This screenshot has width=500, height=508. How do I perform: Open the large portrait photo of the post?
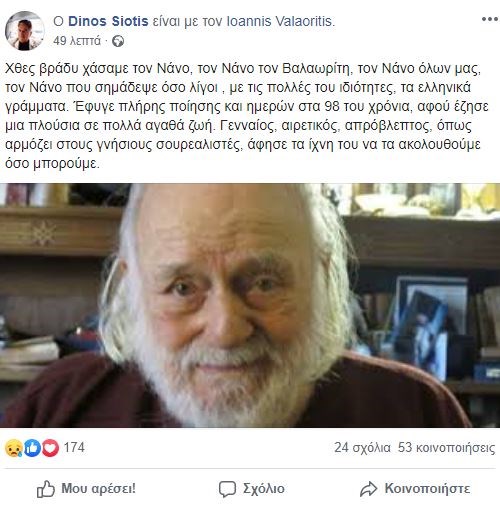250,305
